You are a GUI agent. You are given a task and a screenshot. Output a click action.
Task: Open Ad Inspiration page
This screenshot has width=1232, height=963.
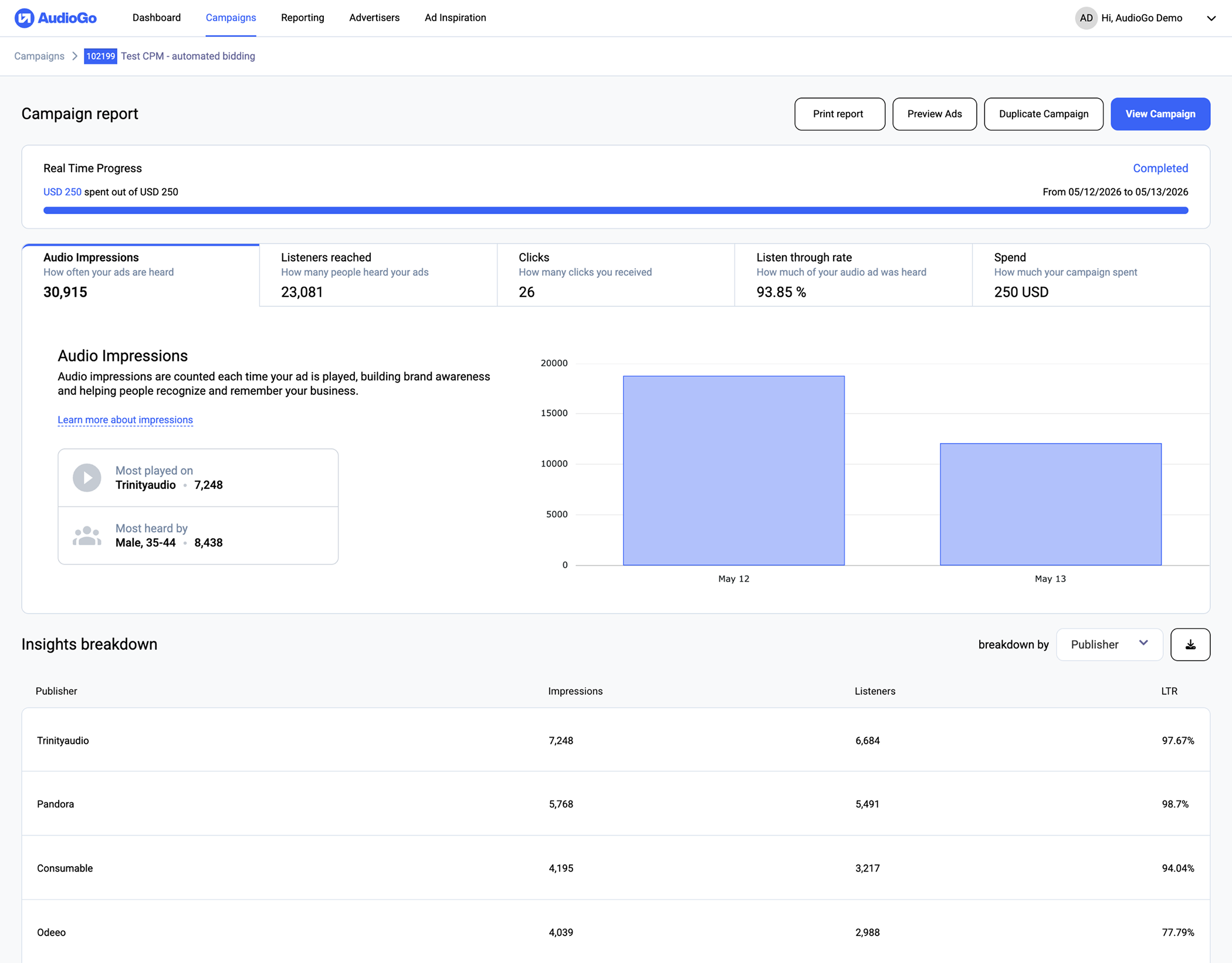click(455, 18)
